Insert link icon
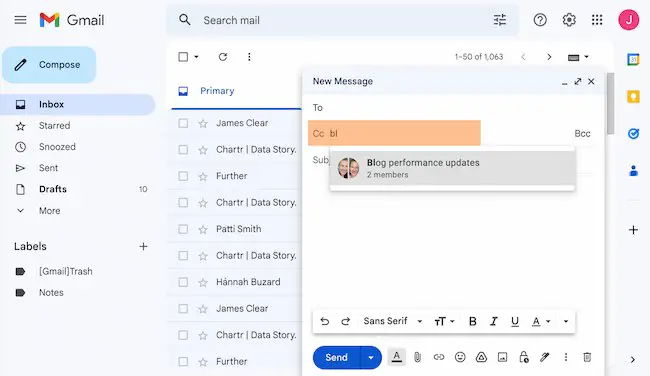 coord(439,357)
